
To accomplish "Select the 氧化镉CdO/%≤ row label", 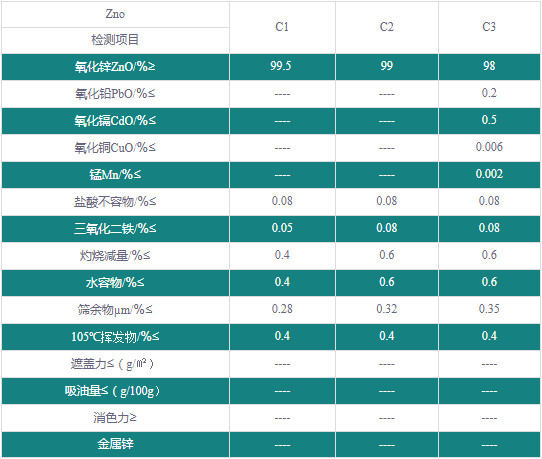I will (x=115, y=121).
